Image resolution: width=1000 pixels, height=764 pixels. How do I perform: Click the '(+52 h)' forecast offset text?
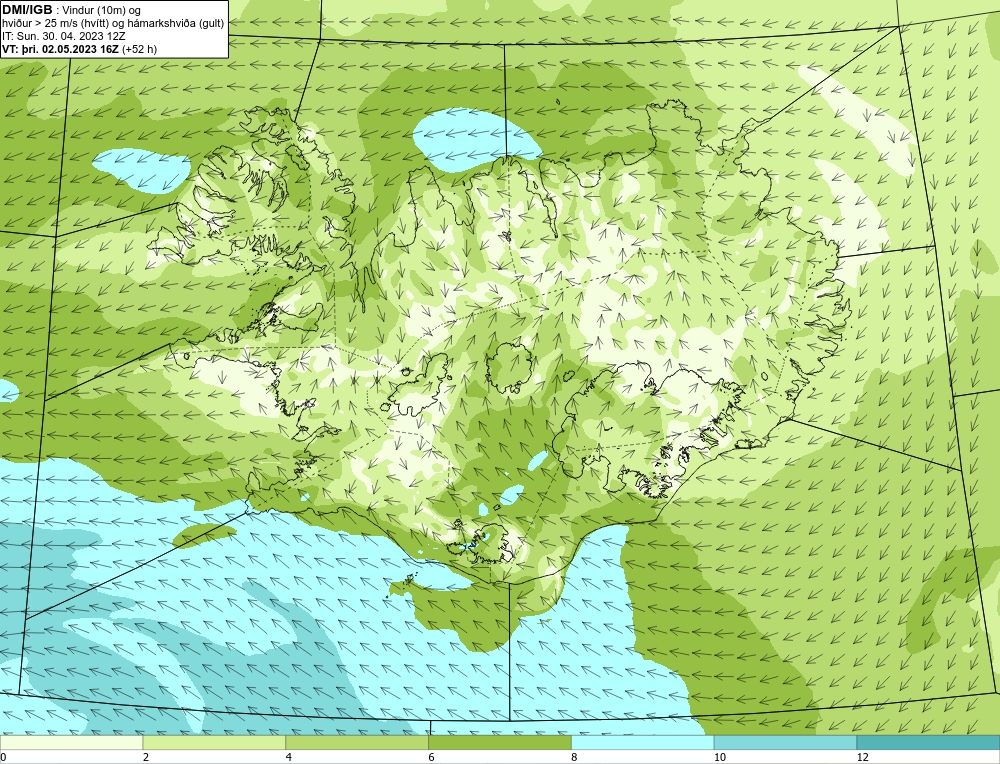140,48
